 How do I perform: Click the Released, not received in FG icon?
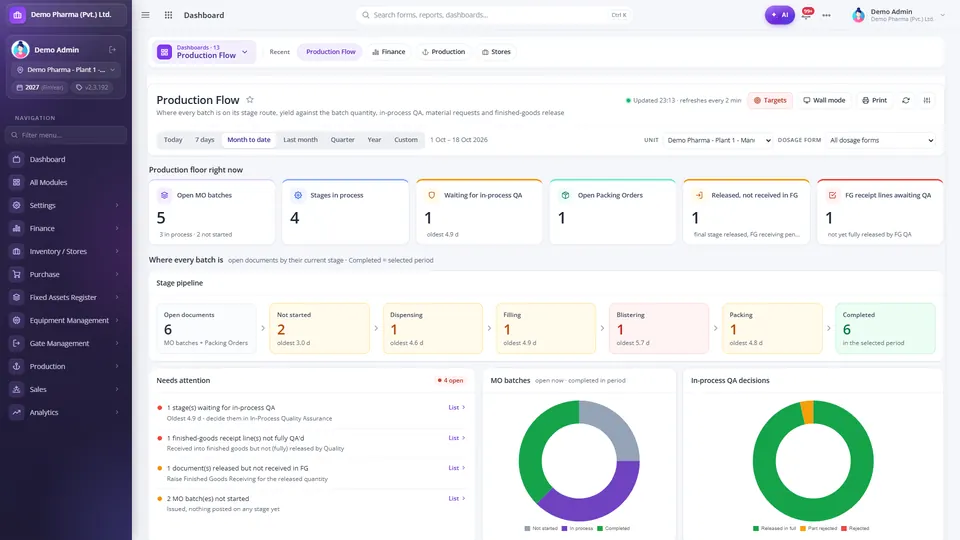pyautogui.click(x=699, y=195)
